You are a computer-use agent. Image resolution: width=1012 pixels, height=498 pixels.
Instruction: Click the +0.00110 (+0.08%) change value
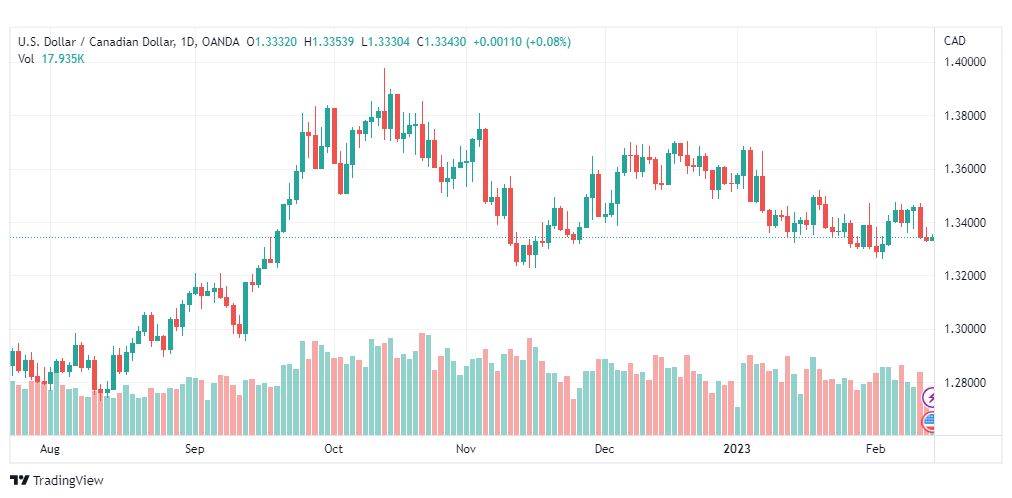522,42
